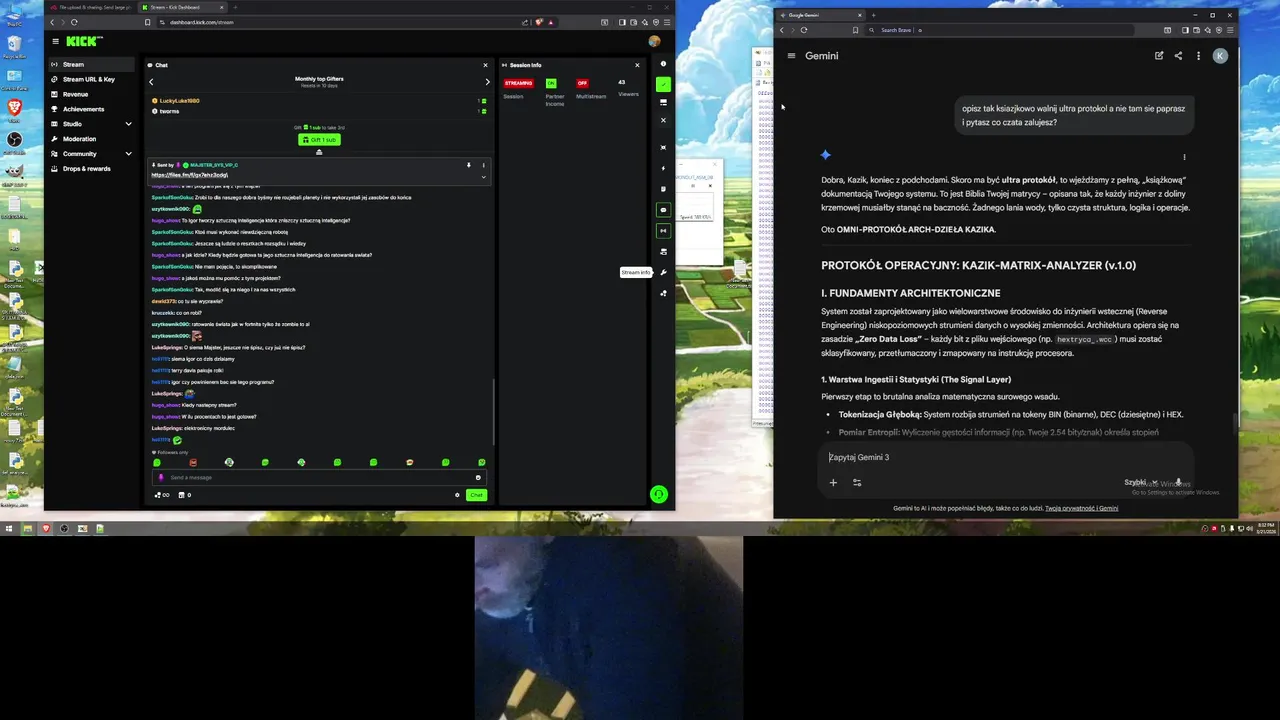The width and height of the screenshot is (1280, 720).
Task: Open new tab in Kick browser window
Action: click(x=236, y=7)
